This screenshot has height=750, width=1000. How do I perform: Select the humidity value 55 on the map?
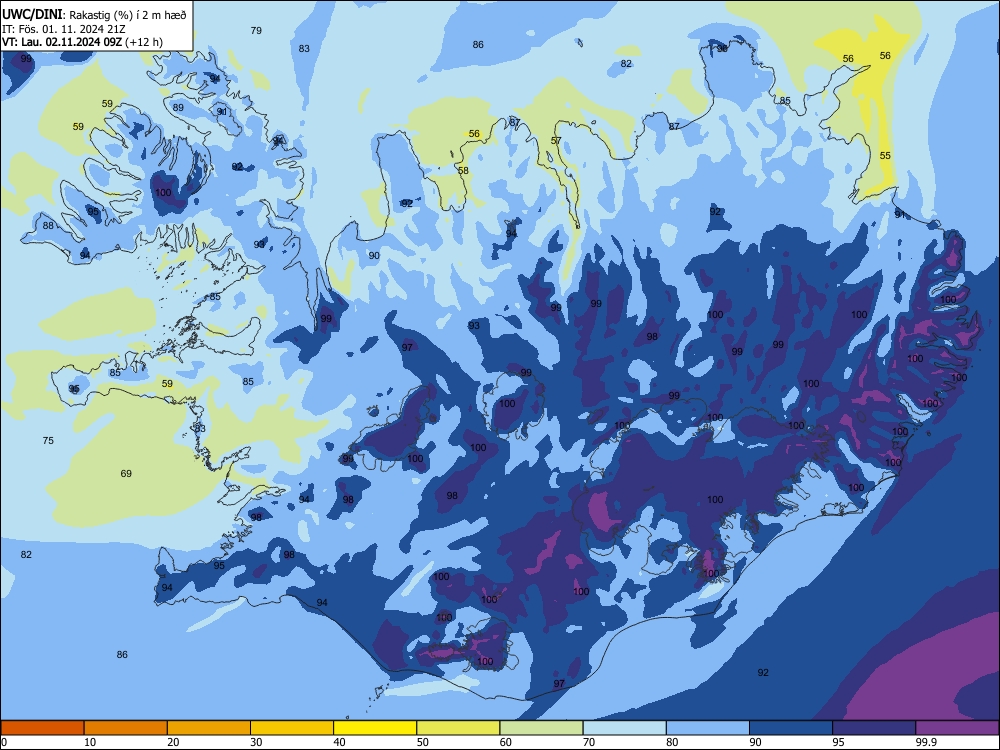pos(885,156)
